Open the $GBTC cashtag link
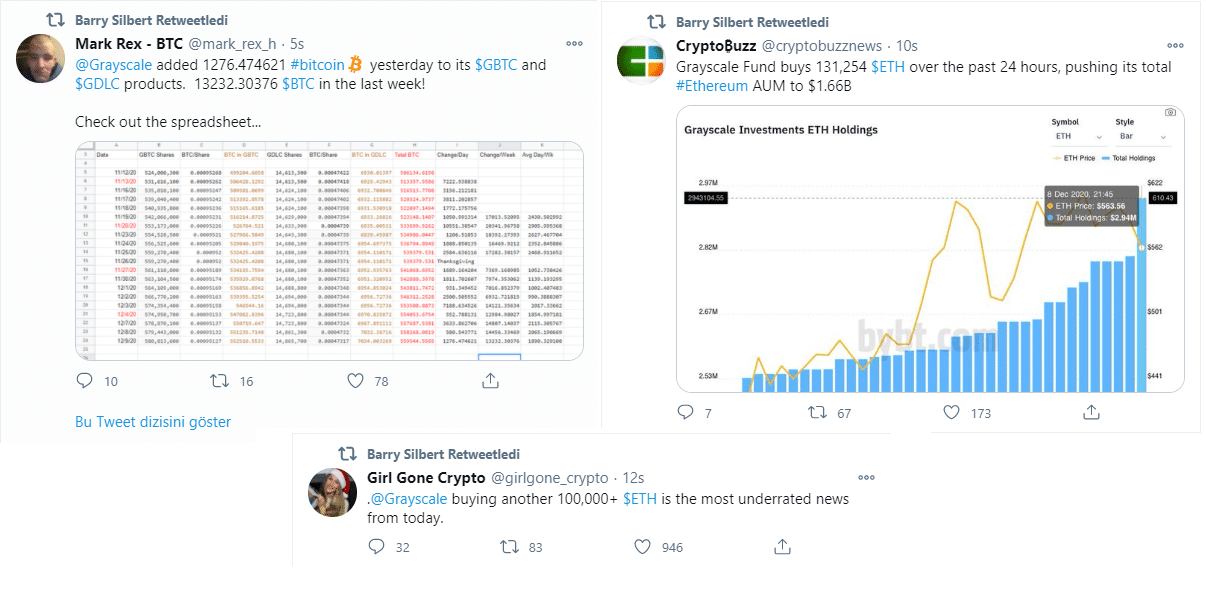 (496, 65)
